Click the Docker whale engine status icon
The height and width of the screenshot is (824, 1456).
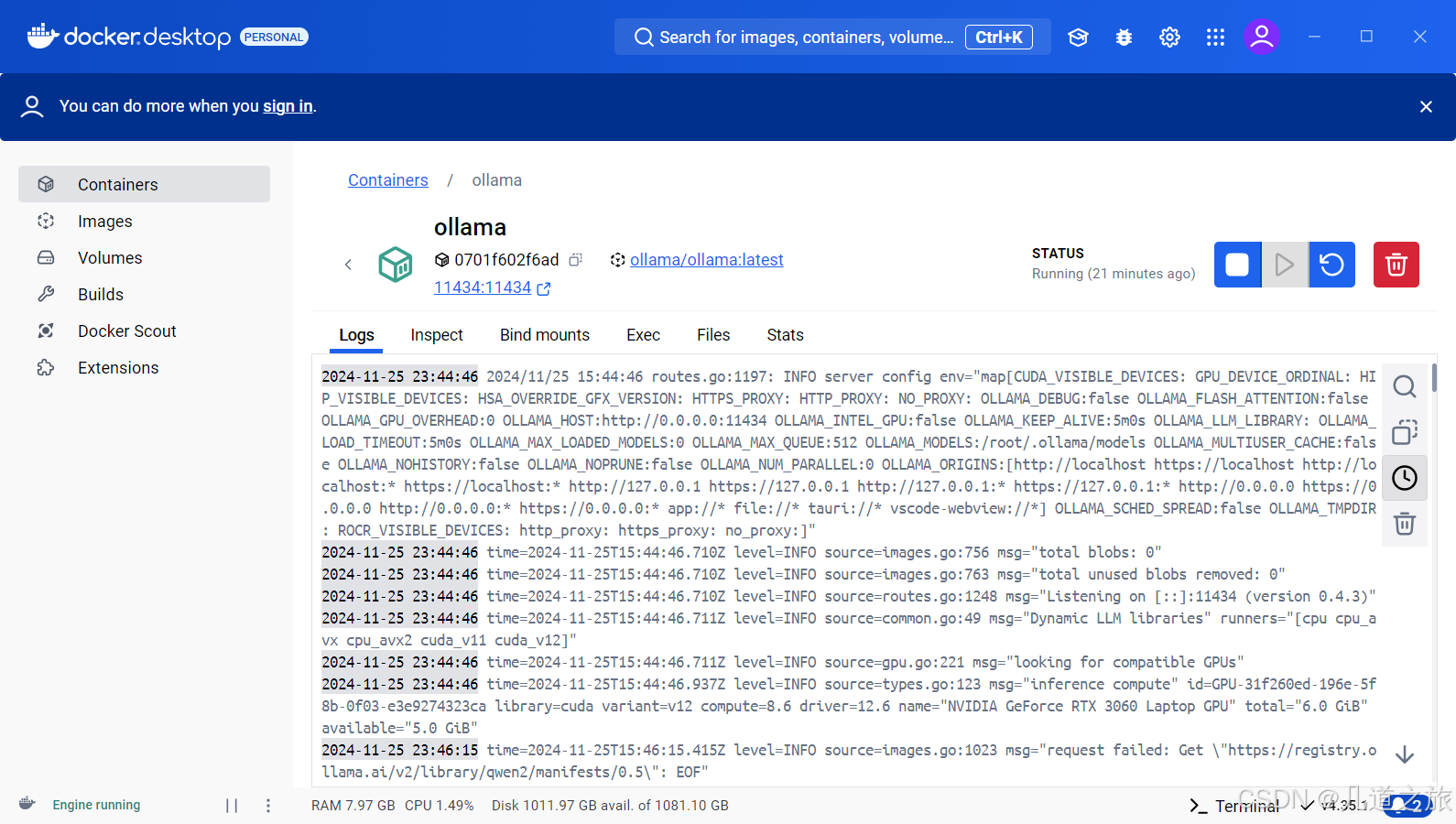point(27,804)
